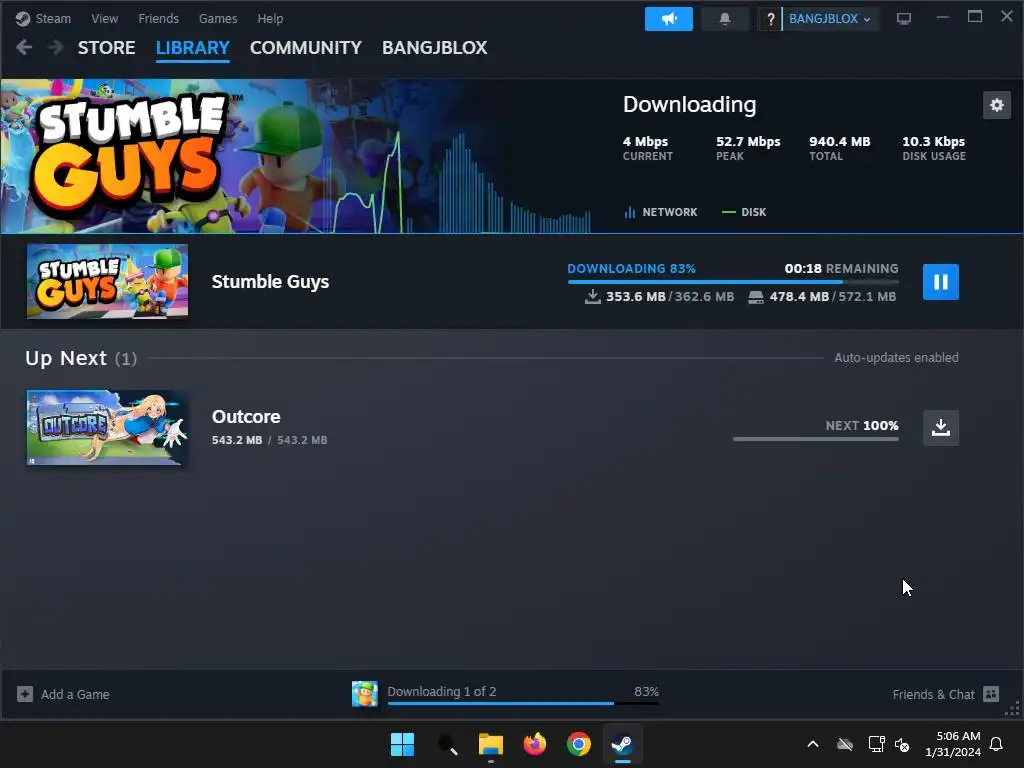Click the 00:18 REMAINING text
The height and width of the screenshot is (768, 1024).
pyautogui.click(x=841, y=268)
